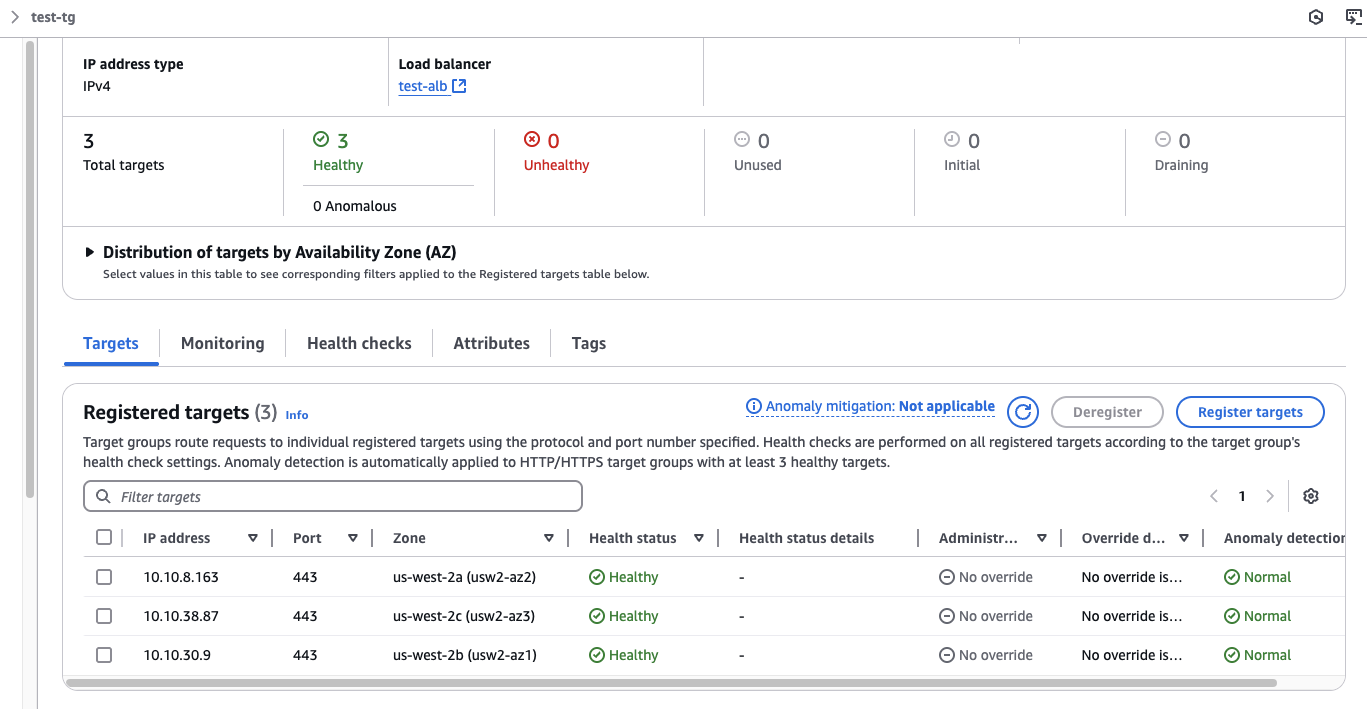Click the Anomaly mitigation info icon
This screenshot has width=1367, height=709.
[x=754, y=407]
